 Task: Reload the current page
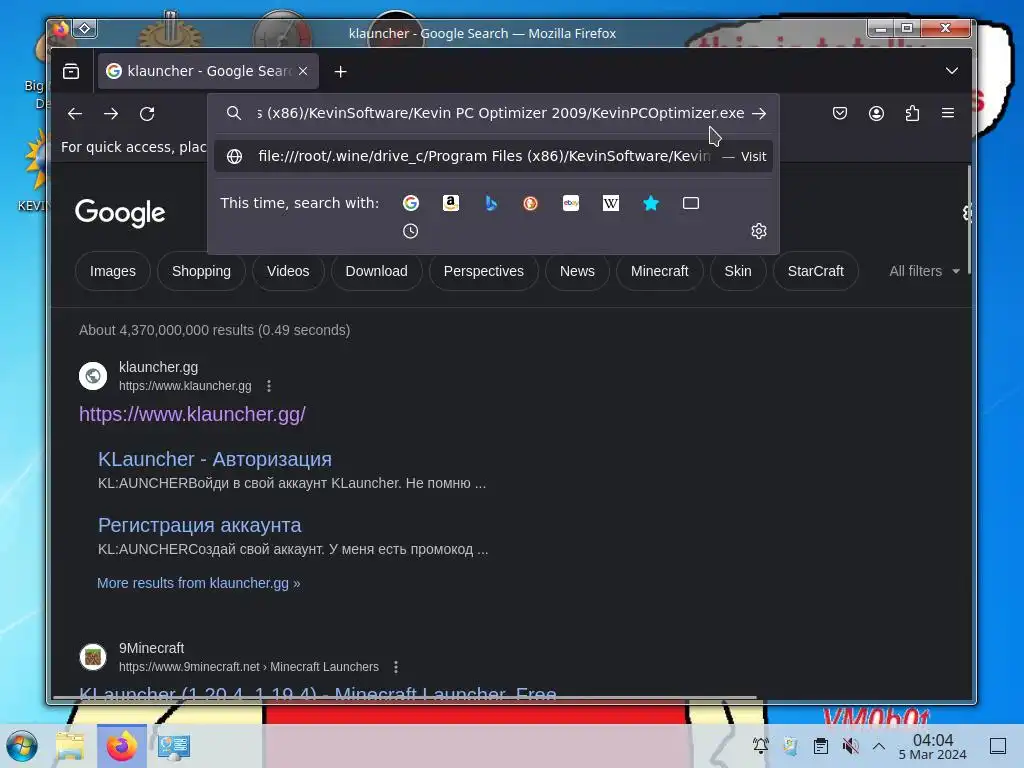(x=147, y=114)
